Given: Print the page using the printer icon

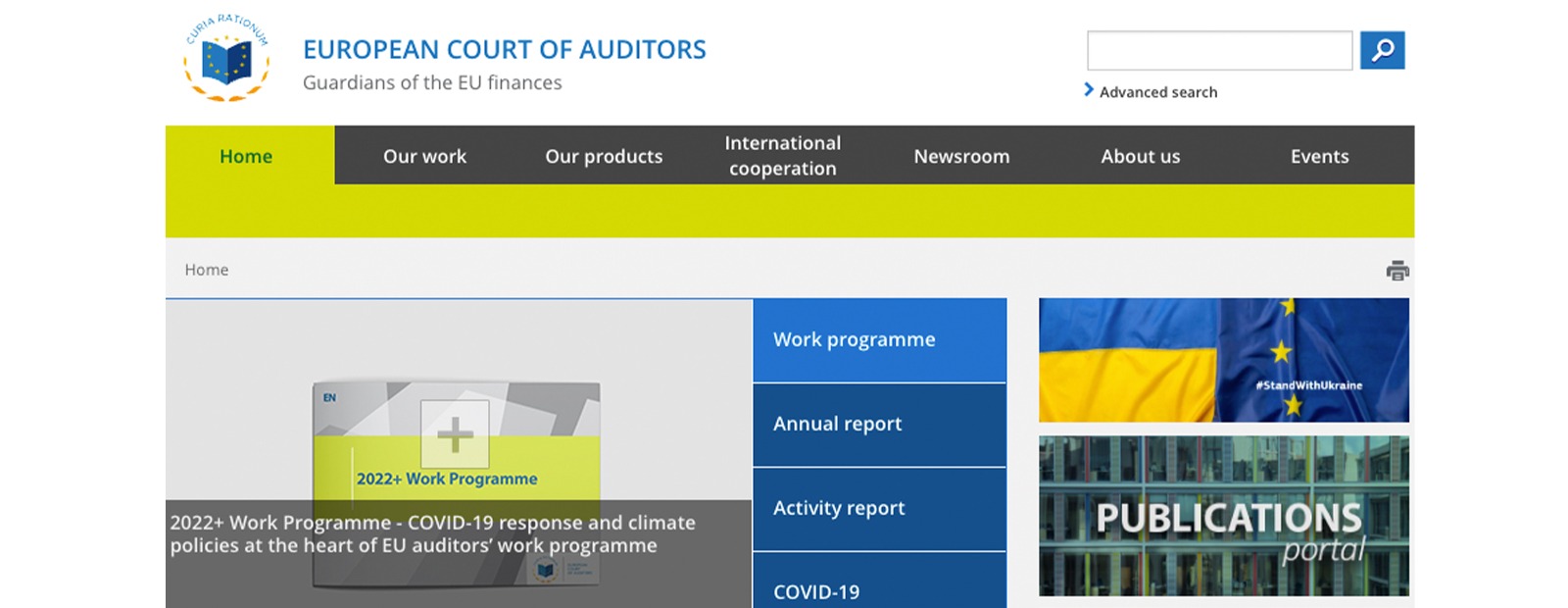Looking at the screenshot, I should tap(1397, 271).
